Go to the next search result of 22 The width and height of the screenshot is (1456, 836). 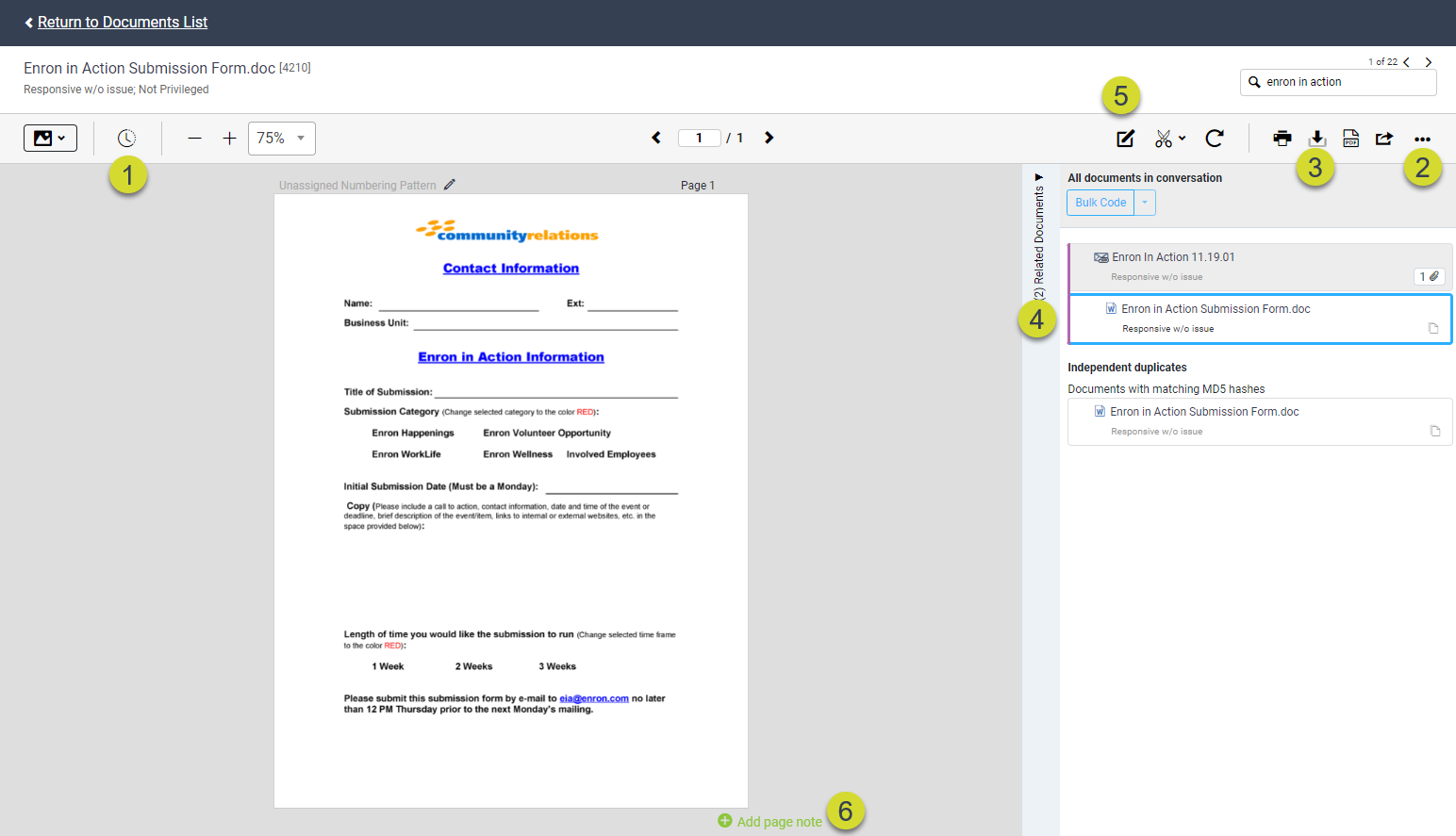[x=1429, y=62]
